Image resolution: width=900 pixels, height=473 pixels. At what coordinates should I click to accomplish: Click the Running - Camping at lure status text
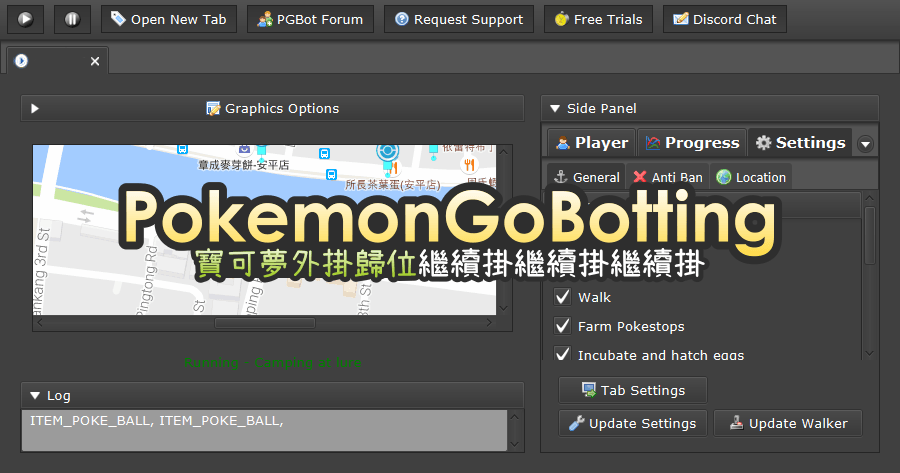[273, 363]
